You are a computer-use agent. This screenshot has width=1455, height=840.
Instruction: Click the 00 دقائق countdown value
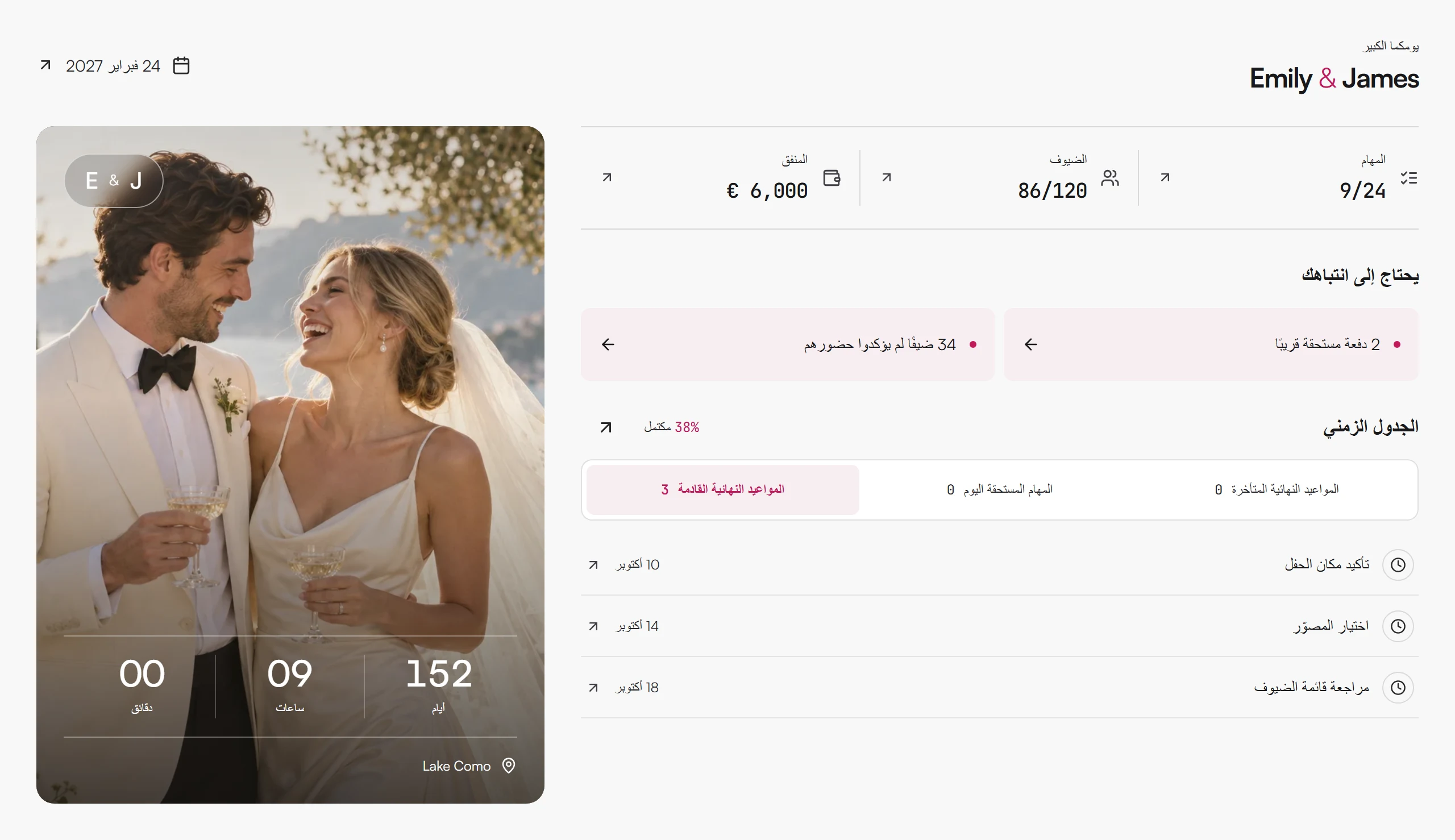[x=142, y=685]
